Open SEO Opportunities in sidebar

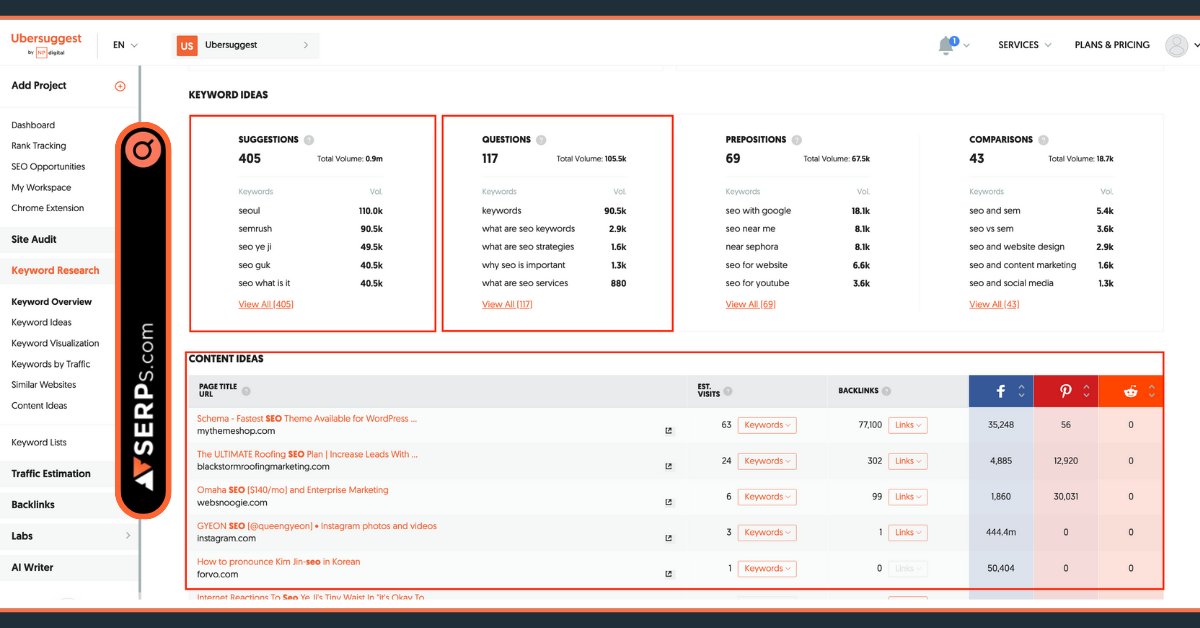(x=48, y=167)
